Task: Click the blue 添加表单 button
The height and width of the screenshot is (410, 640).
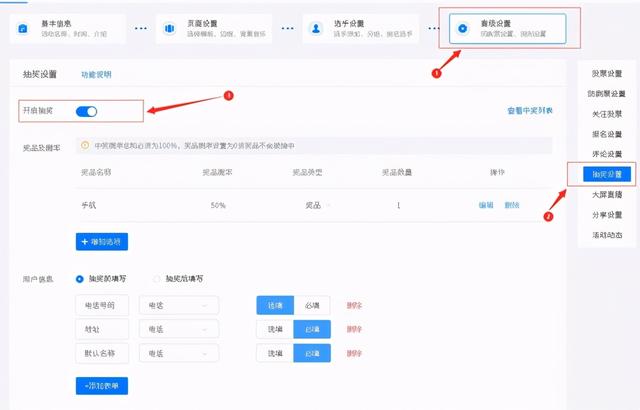Action: tap(102, 386)
